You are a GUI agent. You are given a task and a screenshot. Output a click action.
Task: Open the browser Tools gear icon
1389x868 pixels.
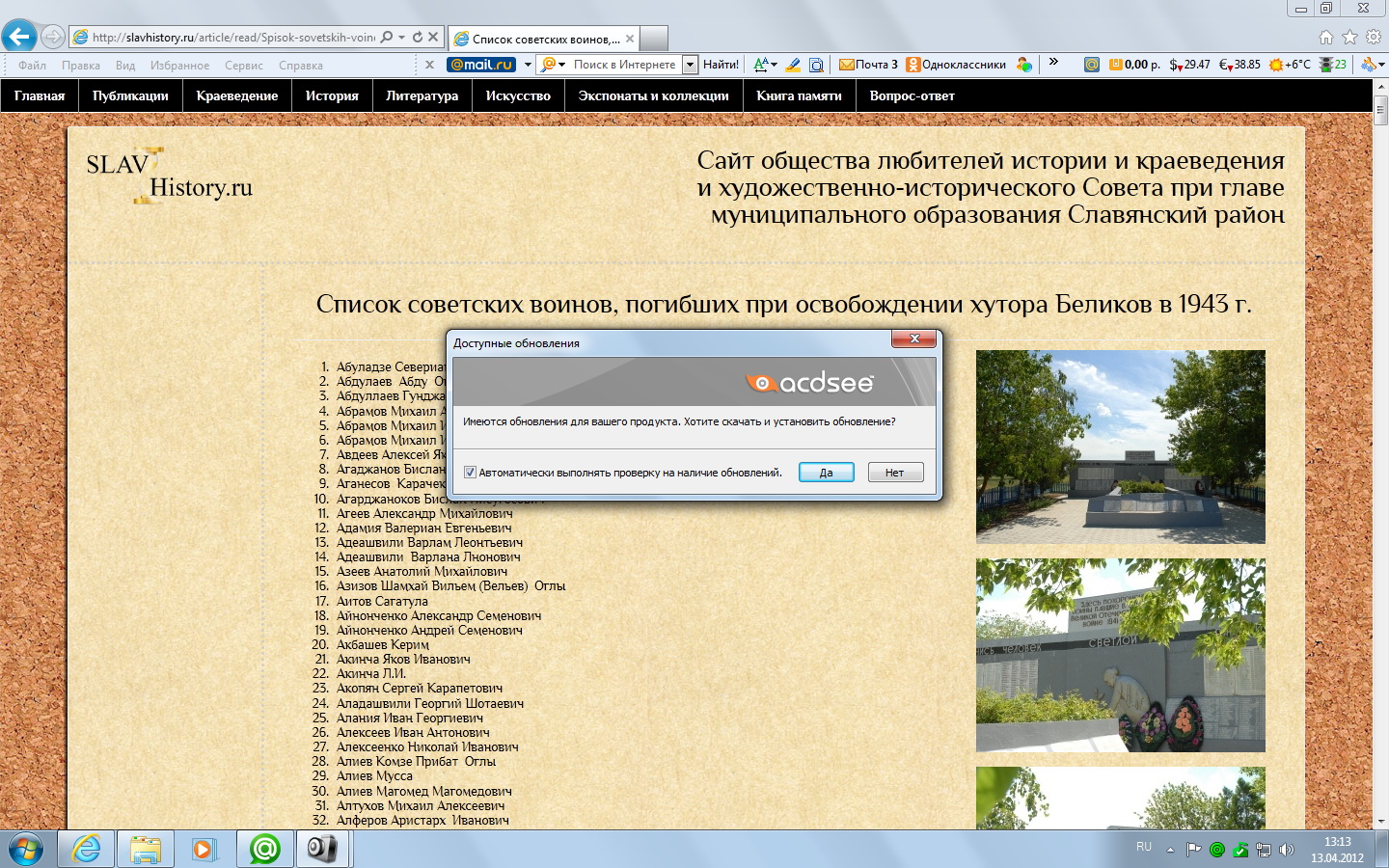(x=1373, y=38)
